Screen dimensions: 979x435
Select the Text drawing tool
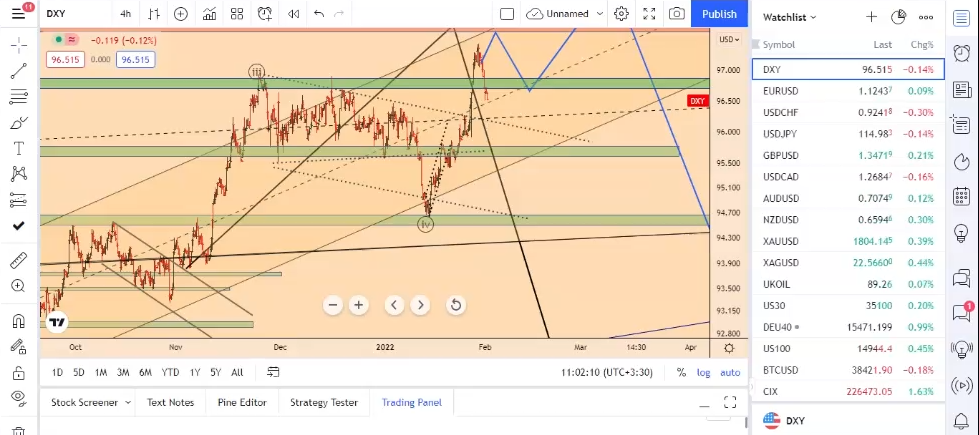click(x=18, y=148)
